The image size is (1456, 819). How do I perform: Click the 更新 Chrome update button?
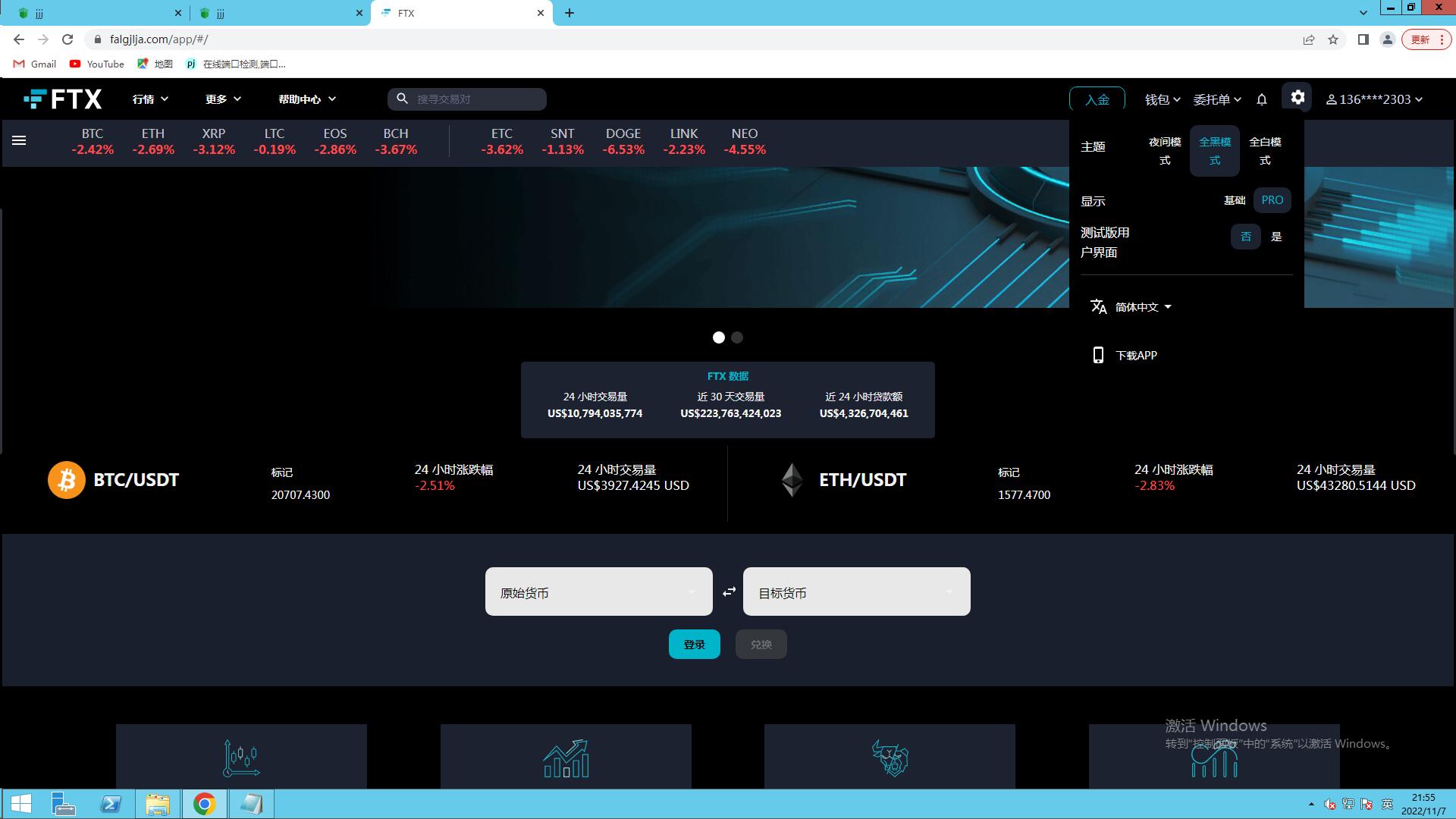click(1426, 39)
